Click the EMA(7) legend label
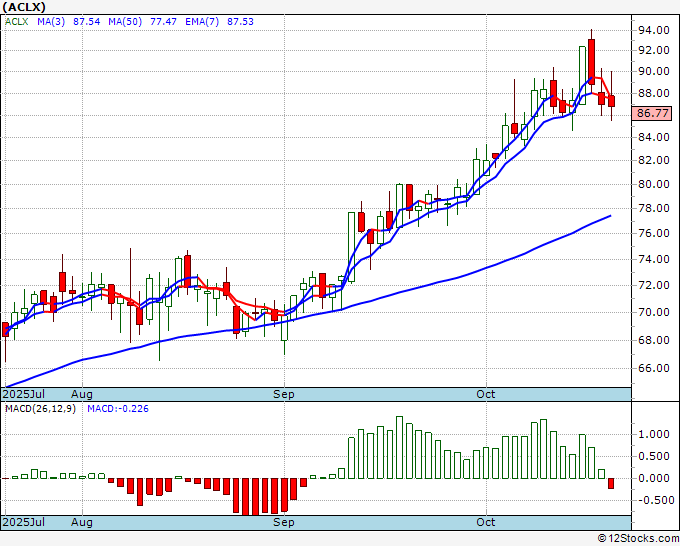The image size is (680, 546). click(x=202, y=22)
